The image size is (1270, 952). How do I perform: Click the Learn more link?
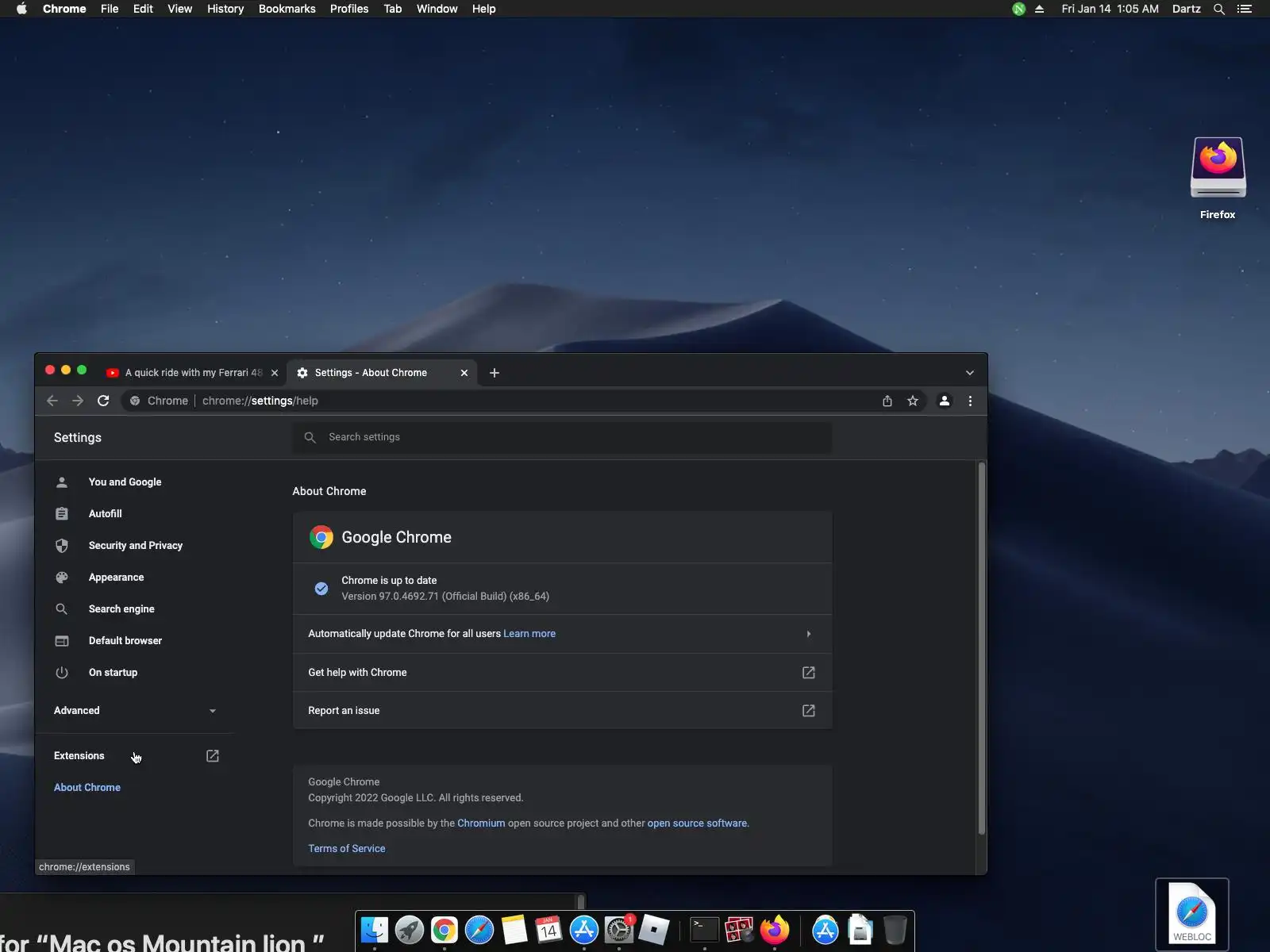point(529,634)
